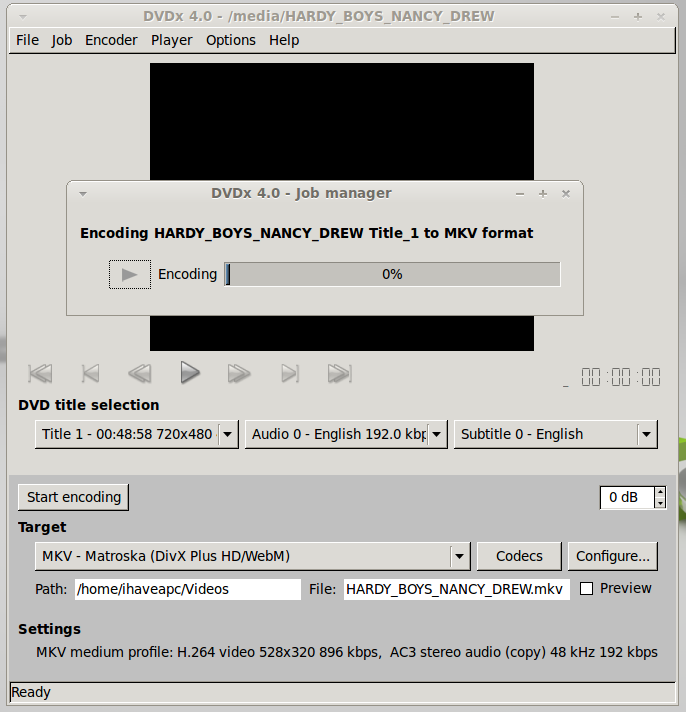Viewport: 686px width, 712px height.
Task: Minimize the Job manager window
Action: point(520,194)
